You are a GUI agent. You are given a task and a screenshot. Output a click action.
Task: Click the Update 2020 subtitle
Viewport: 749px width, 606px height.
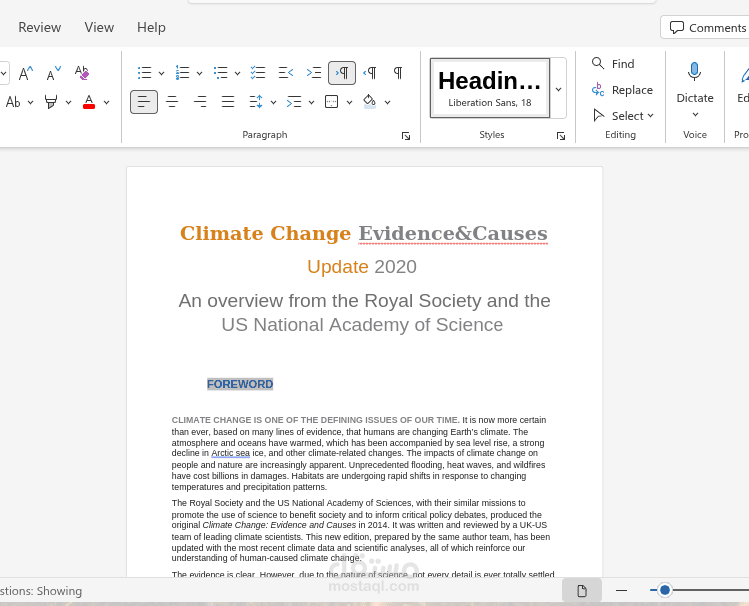[362, 266]
